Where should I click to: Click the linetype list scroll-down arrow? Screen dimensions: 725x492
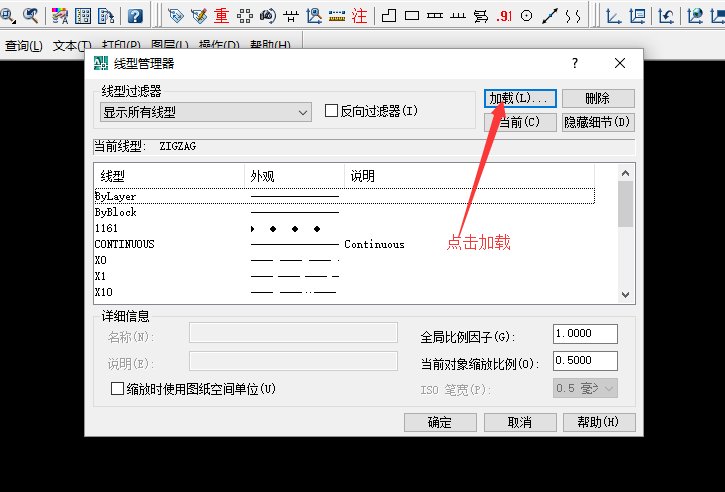[626, 295]
